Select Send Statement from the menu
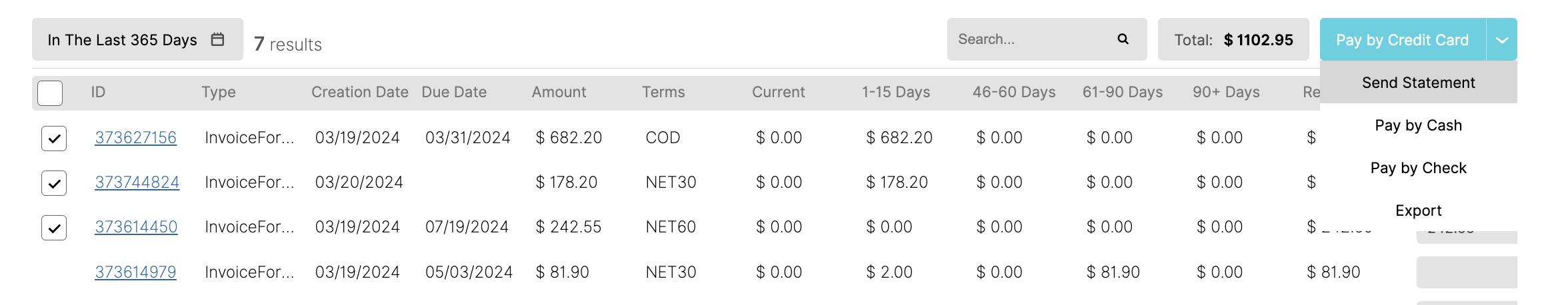This screenshot has width=1568, height=305. [1419, 83]
